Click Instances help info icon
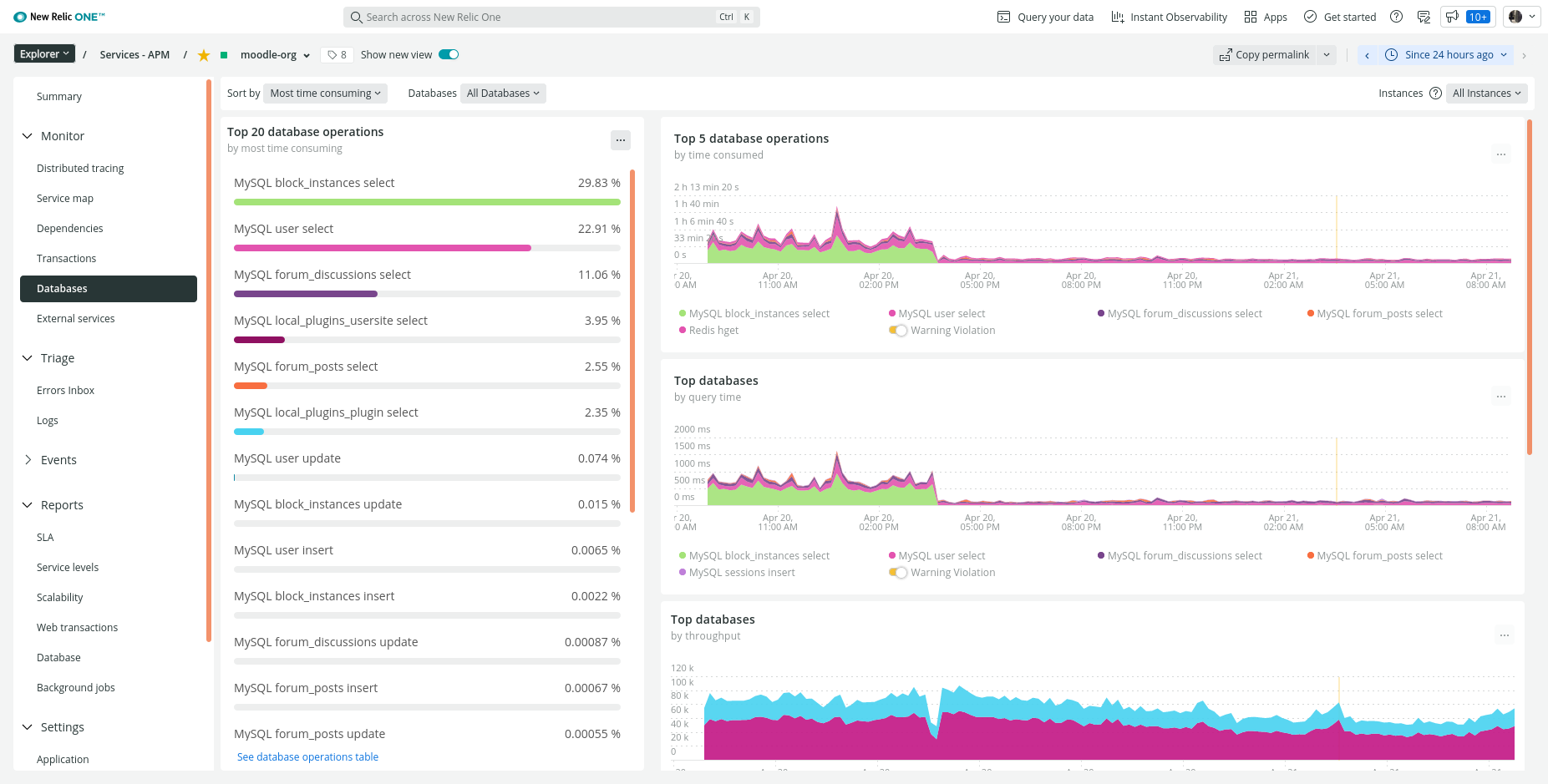 [x=1435, y=94]
